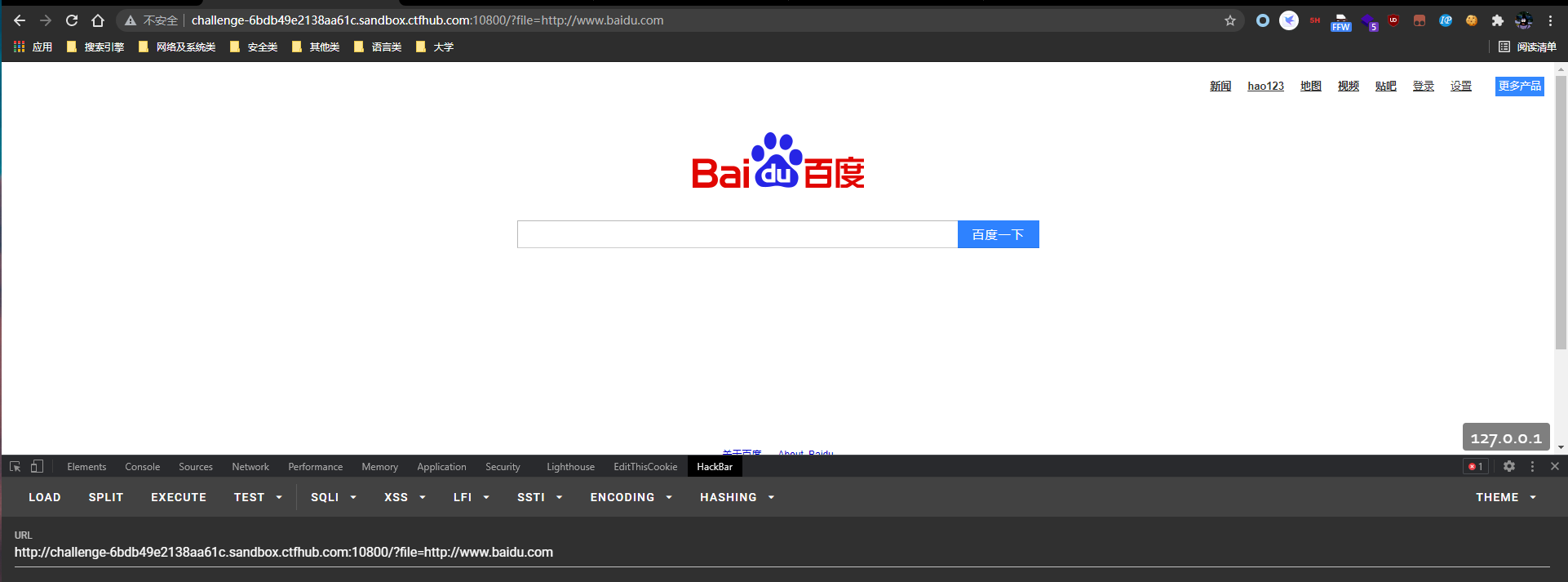Screen dimensions: 1568x582
Task: Open the uBlock Origin extension
Action: 1393,20
